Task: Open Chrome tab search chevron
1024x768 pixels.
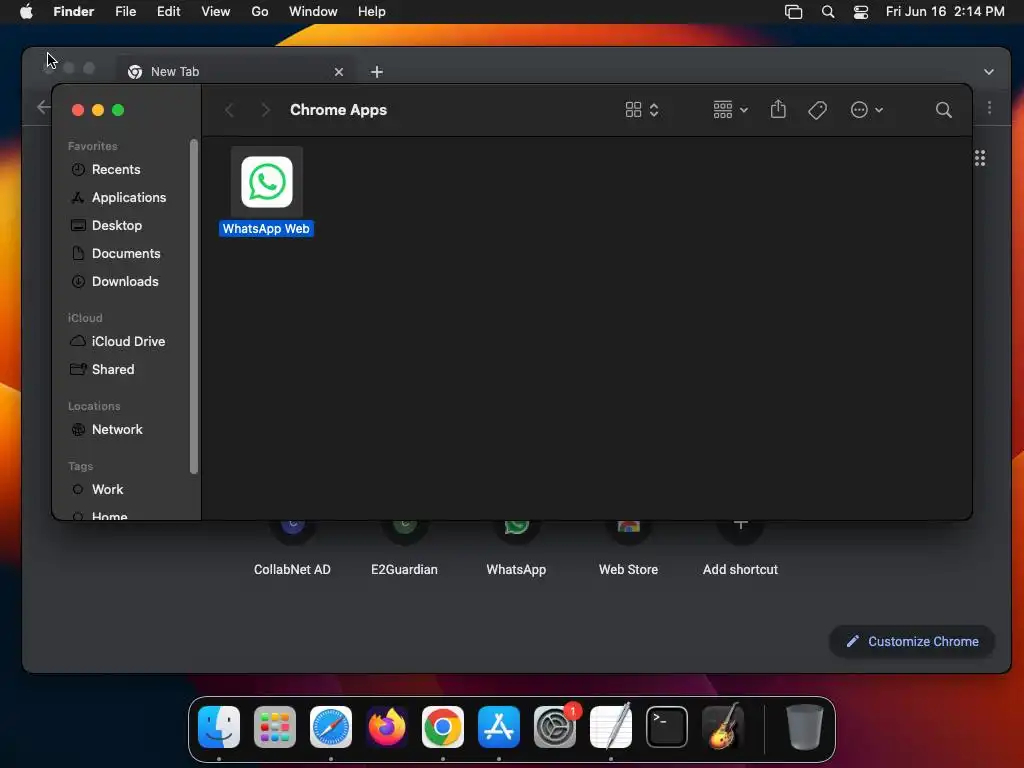Action: click(988, 72)
